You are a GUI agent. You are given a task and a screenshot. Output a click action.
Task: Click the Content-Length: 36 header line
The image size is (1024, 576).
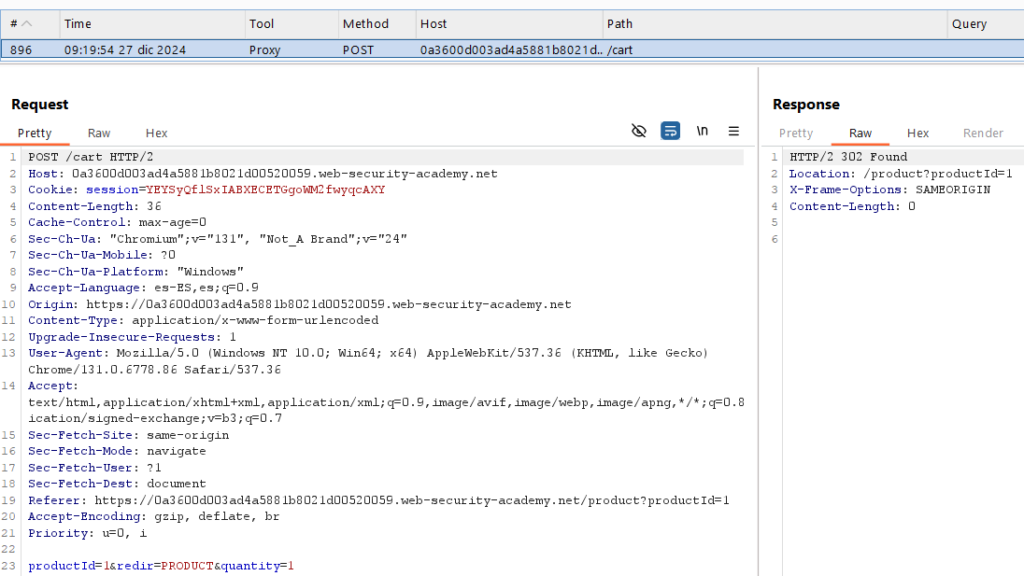pos(95,206)
